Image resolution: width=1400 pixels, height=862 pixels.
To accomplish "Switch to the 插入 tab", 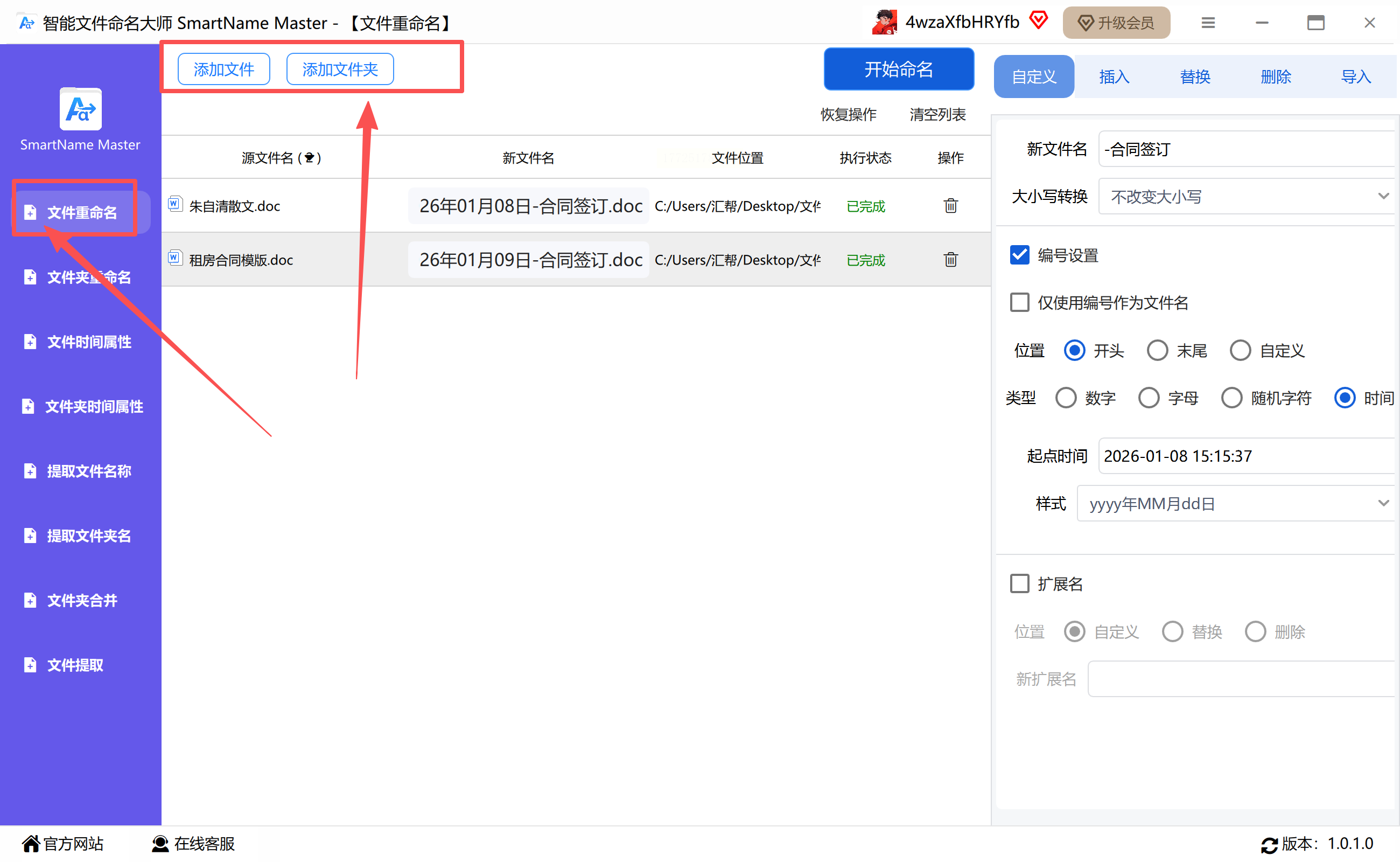I will (x=1114, y=77).
